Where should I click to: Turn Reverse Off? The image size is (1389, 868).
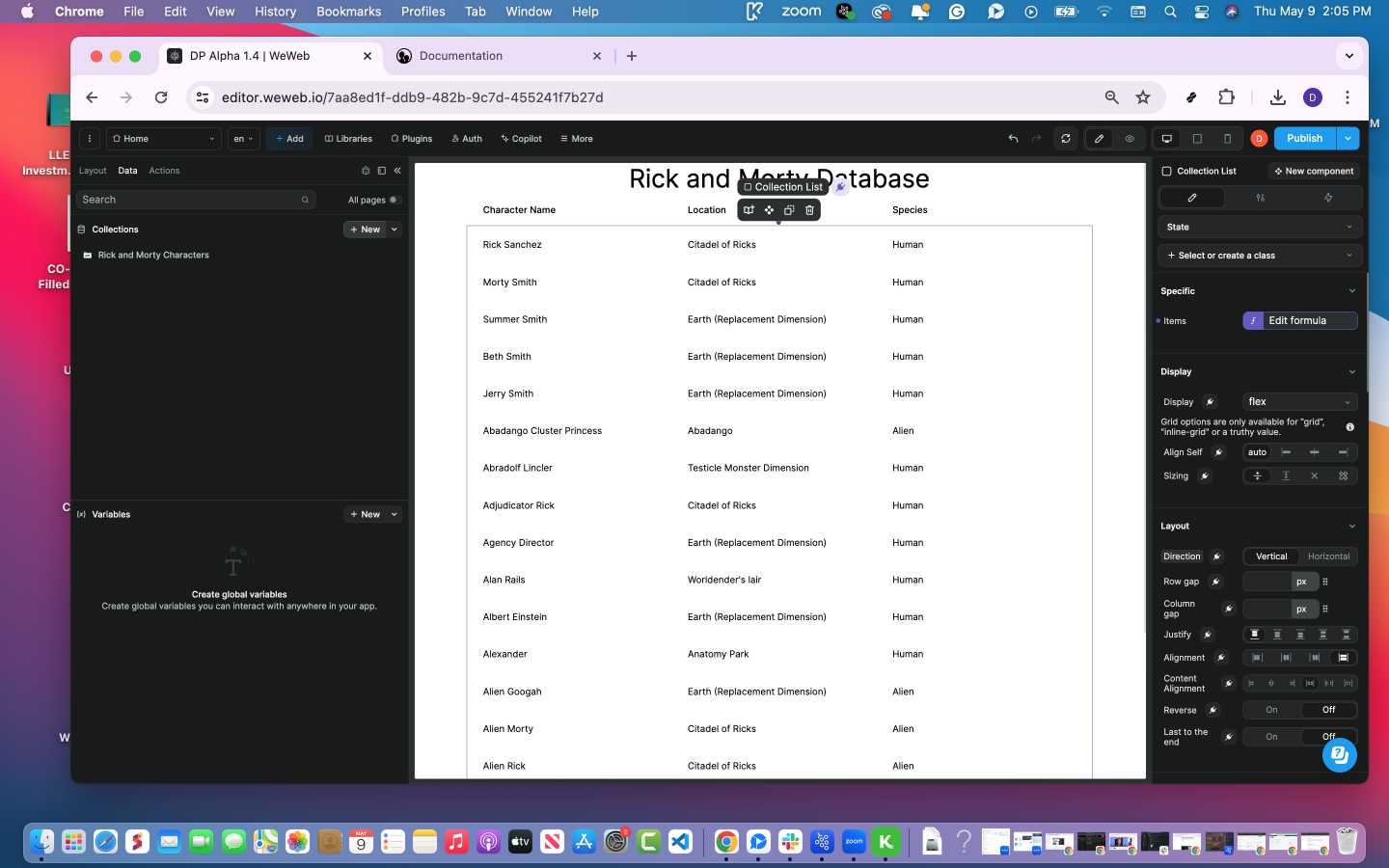coord(1328,710)
